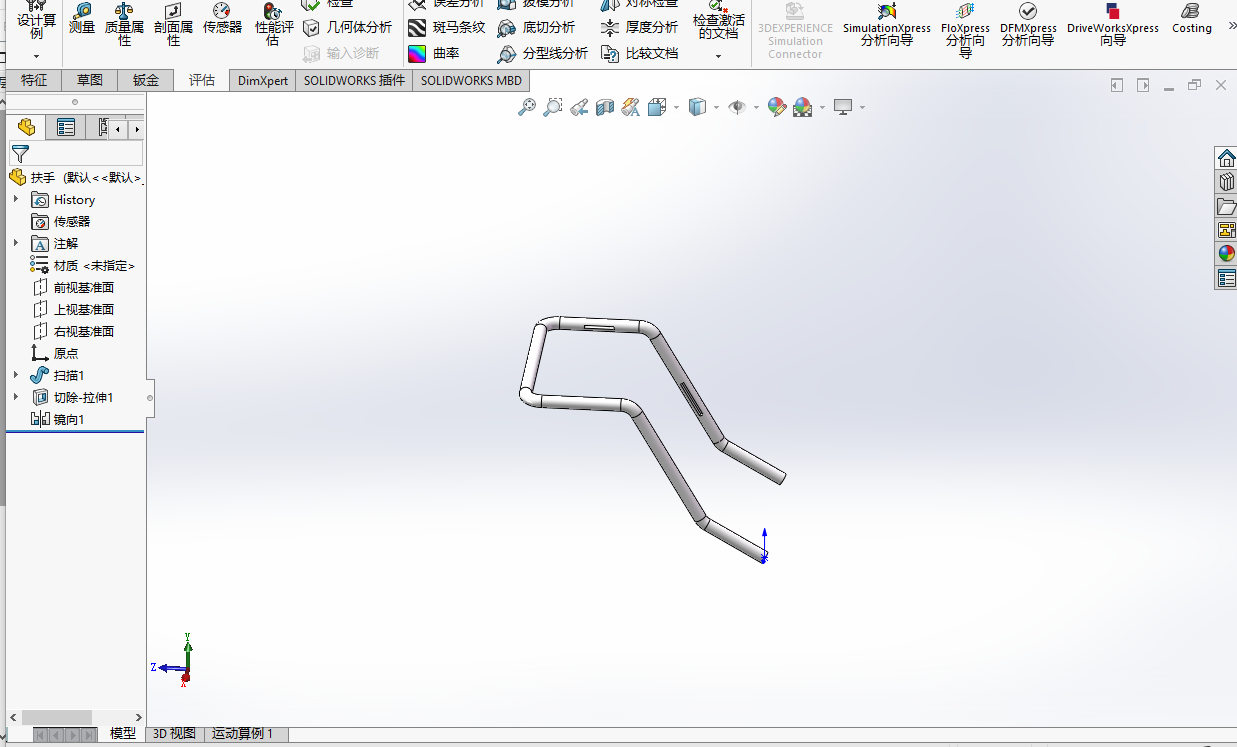This screenshot has height=747, width=1237.
Task: Open Design Library task pane icon
Action: 1226,182
